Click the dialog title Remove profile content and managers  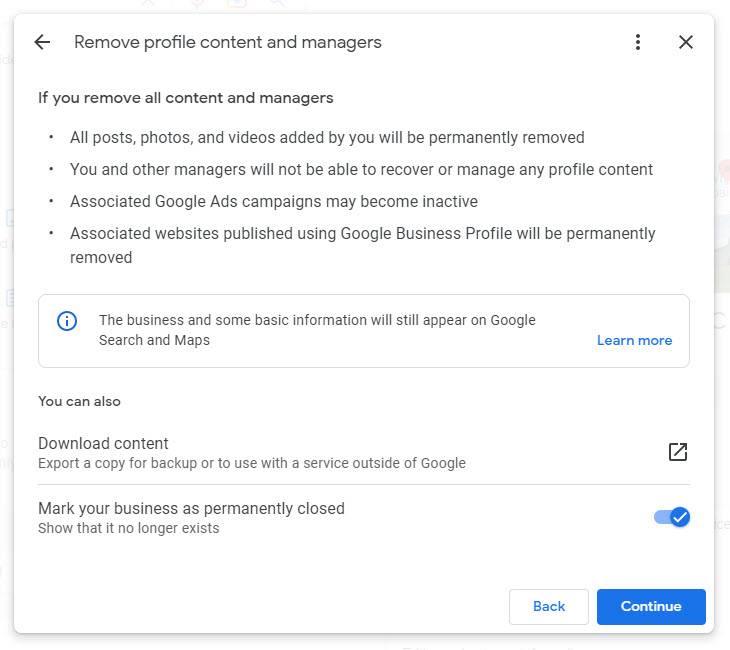point(228,42)
